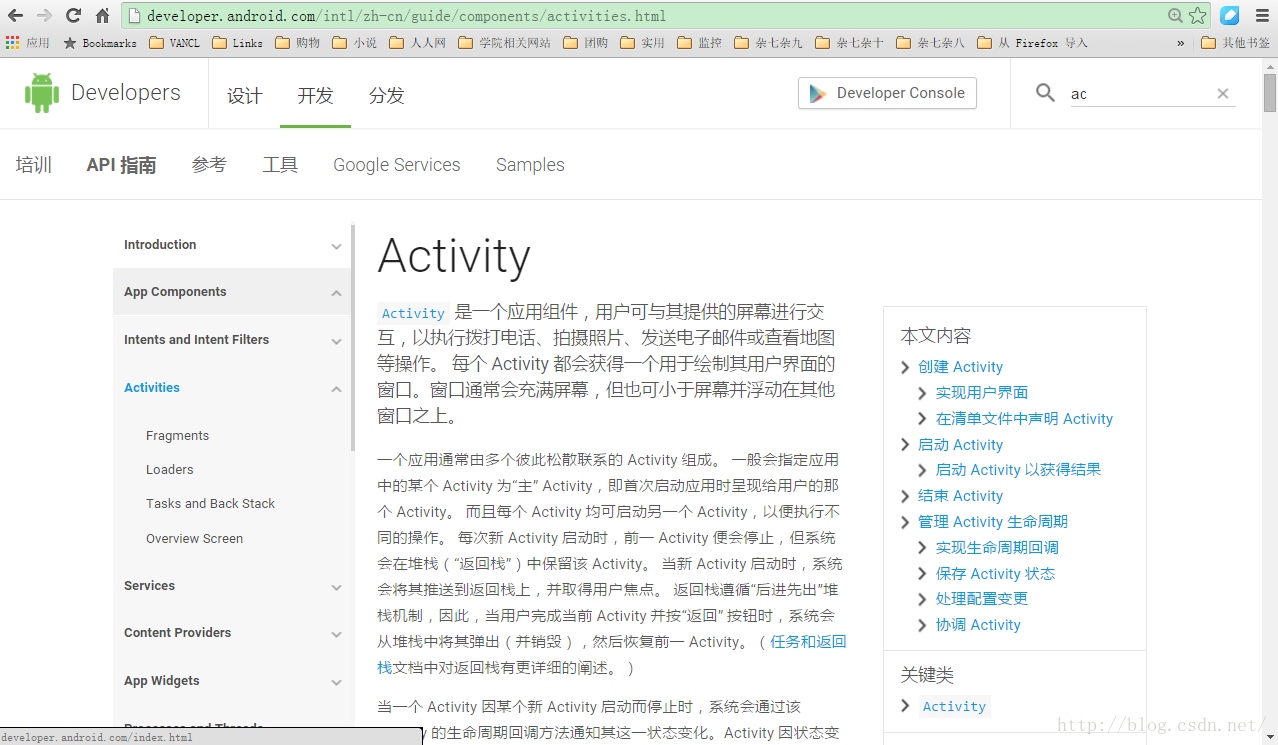This screenshot has height=745, width=1278.
Task: Click the Developer Console button
Action: [x=887, y=93]
